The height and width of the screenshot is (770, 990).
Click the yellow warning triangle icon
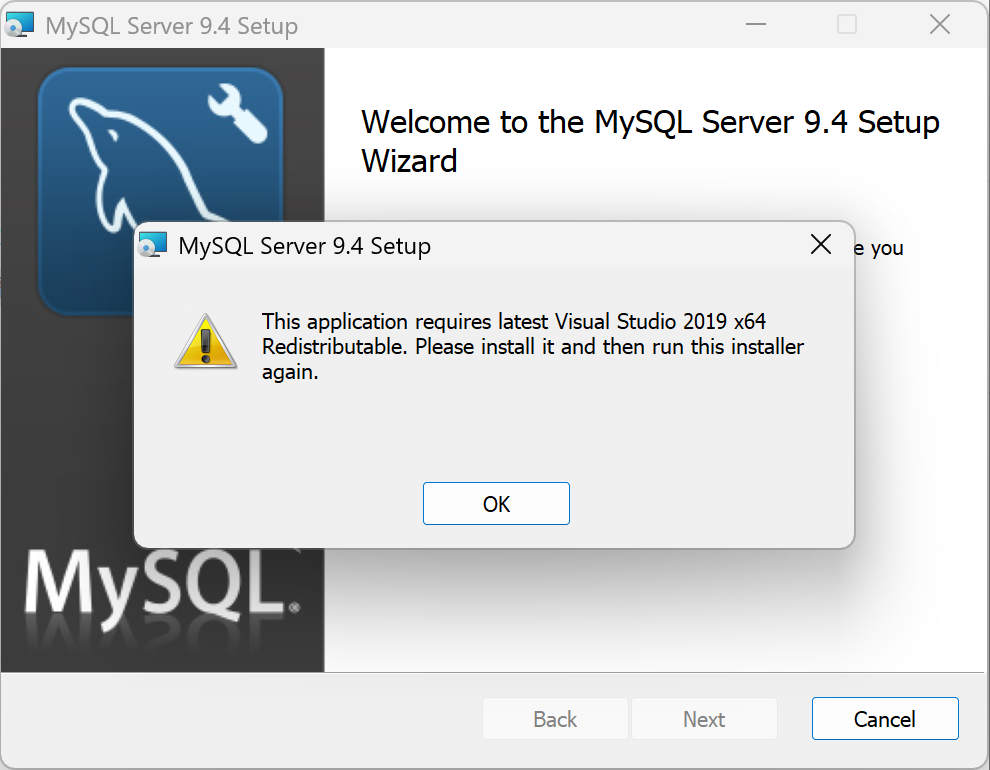point(206,341)
